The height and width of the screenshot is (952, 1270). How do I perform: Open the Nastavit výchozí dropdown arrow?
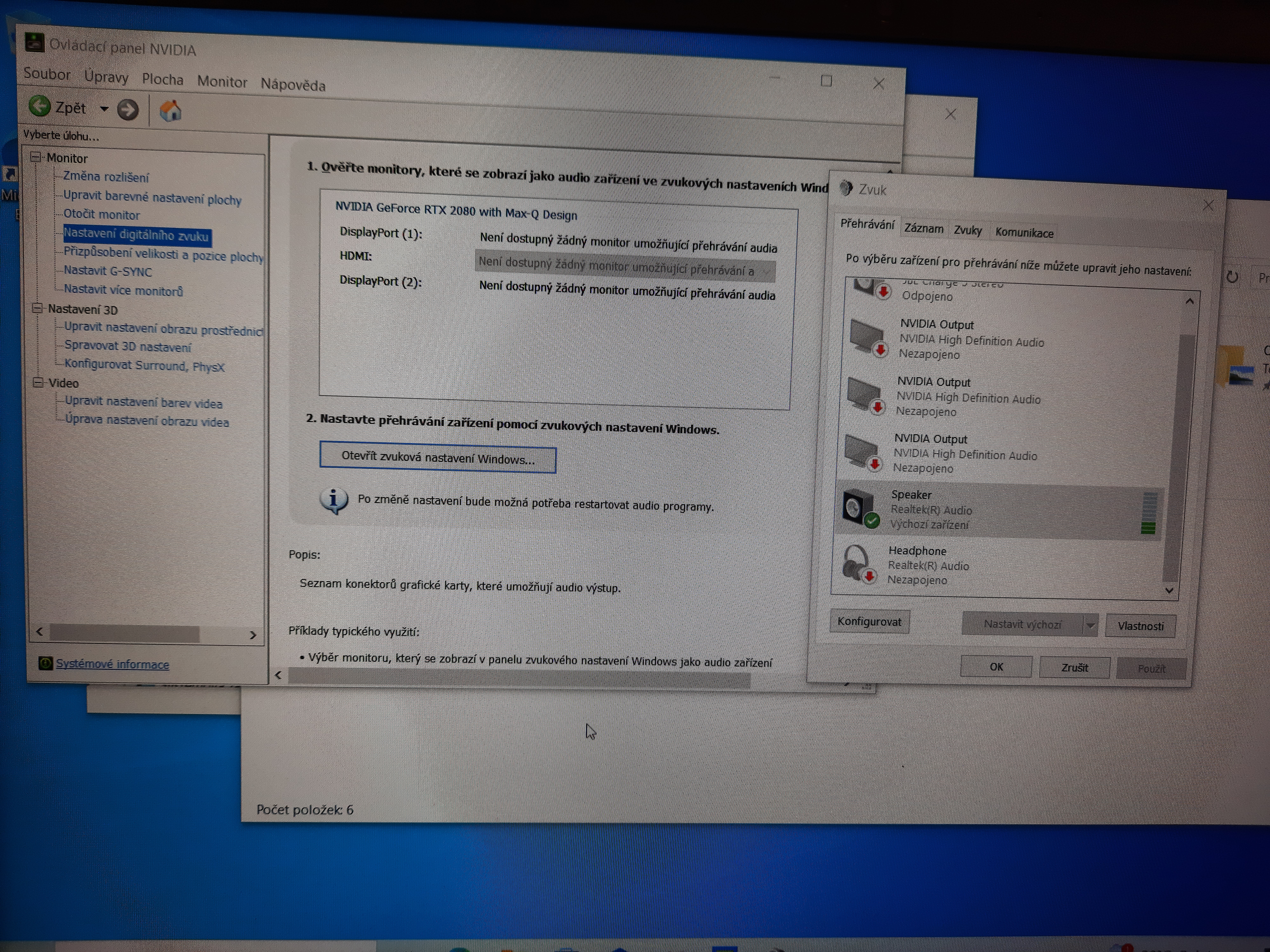point(1090,625)
